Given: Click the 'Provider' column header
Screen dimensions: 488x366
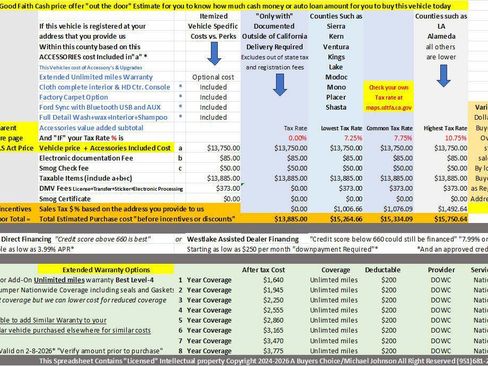Looking at the screenshot, I should click(x=441, y=270).
